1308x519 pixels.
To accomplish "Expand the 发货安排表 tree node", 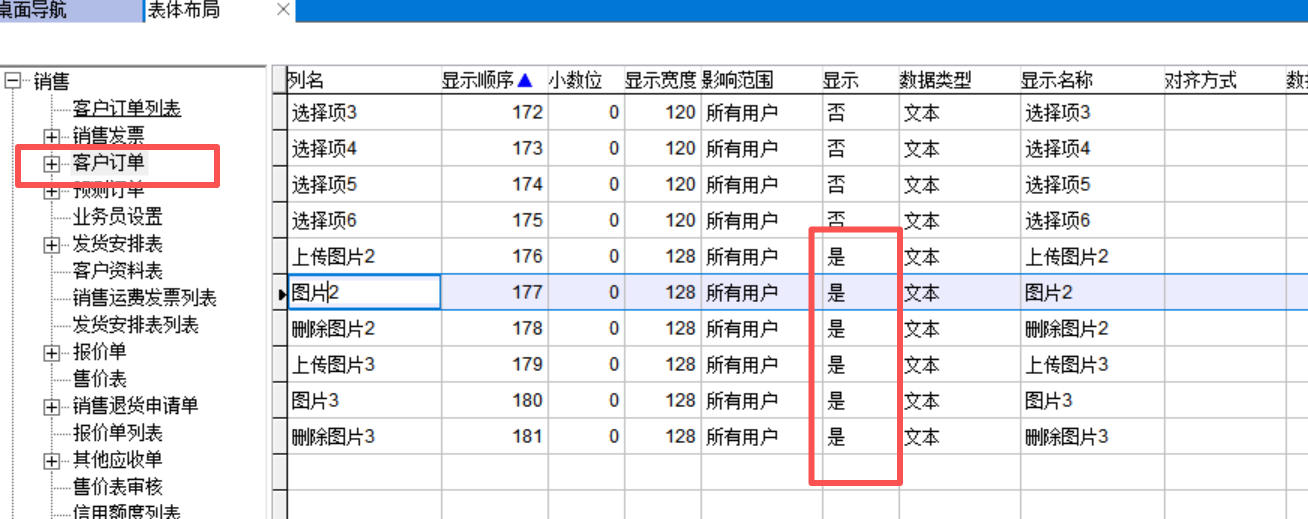I will tap(51, 245).
